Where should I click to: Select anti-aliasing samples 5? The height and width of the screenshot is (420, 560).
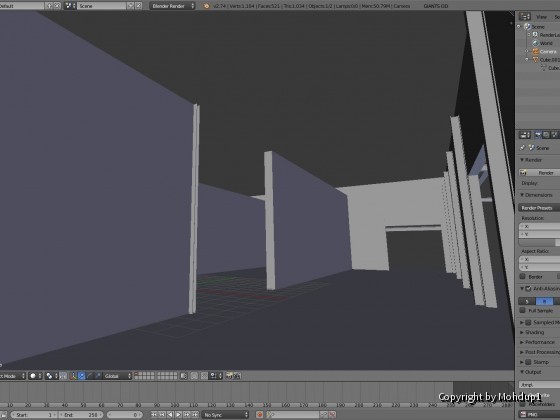click(527, 301)
